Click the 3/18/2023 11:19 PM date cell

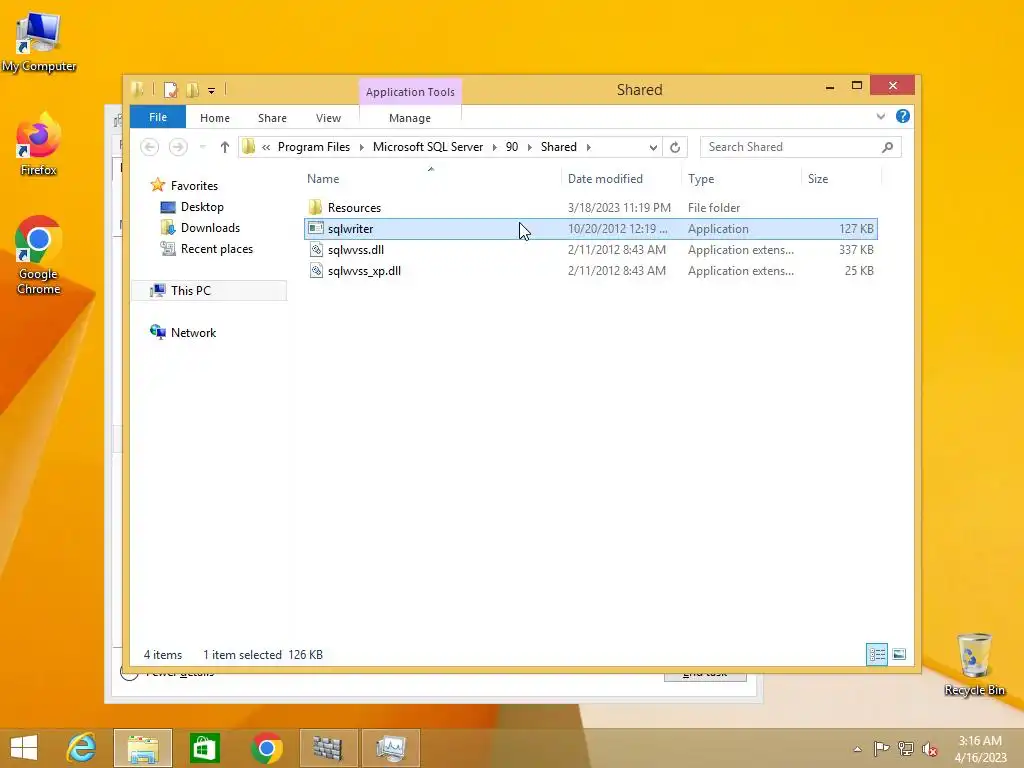coord(619,208)
